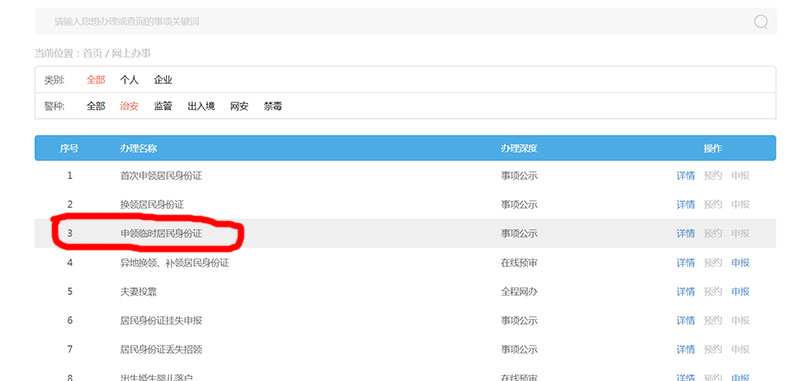The width and height of the screenshot is (800, 381).
Task: Filter by 监管 police type
Action: [x=163, y=106]
